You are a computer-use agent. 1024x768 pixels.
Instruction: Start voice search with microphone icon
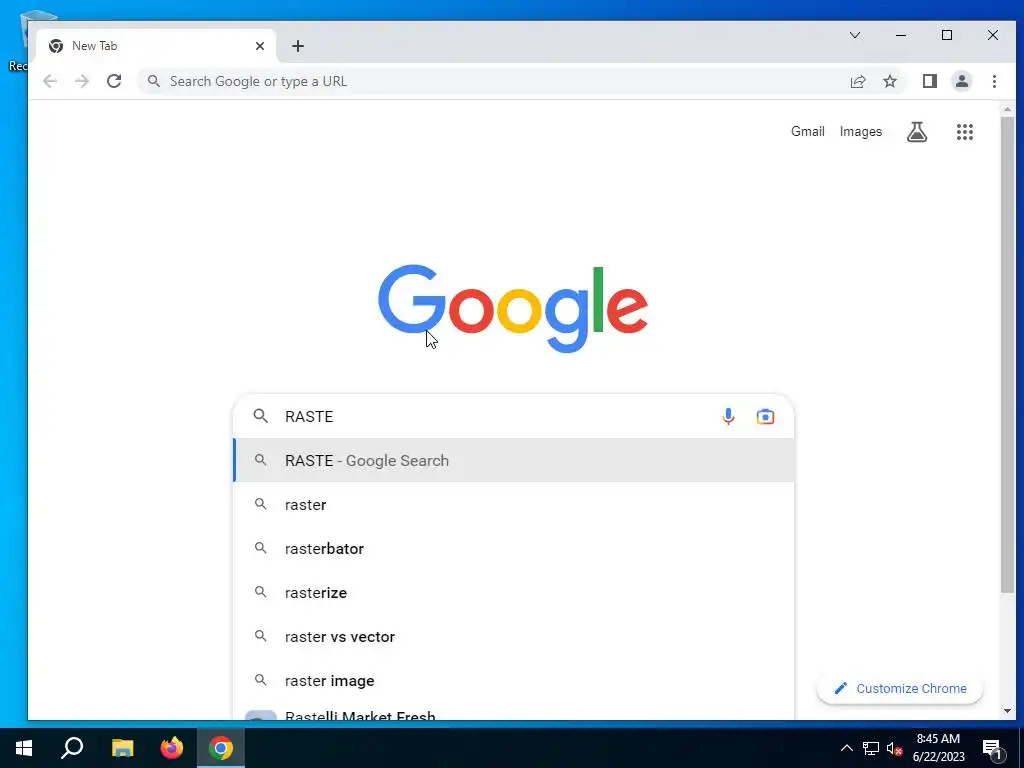728,417
